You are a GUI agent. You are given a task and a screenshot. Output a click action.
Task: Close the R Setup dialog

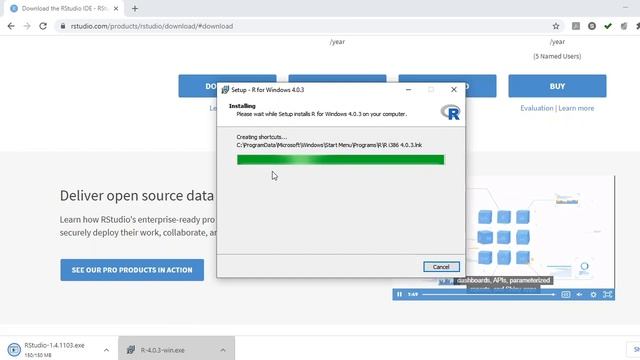coord(453,89)
